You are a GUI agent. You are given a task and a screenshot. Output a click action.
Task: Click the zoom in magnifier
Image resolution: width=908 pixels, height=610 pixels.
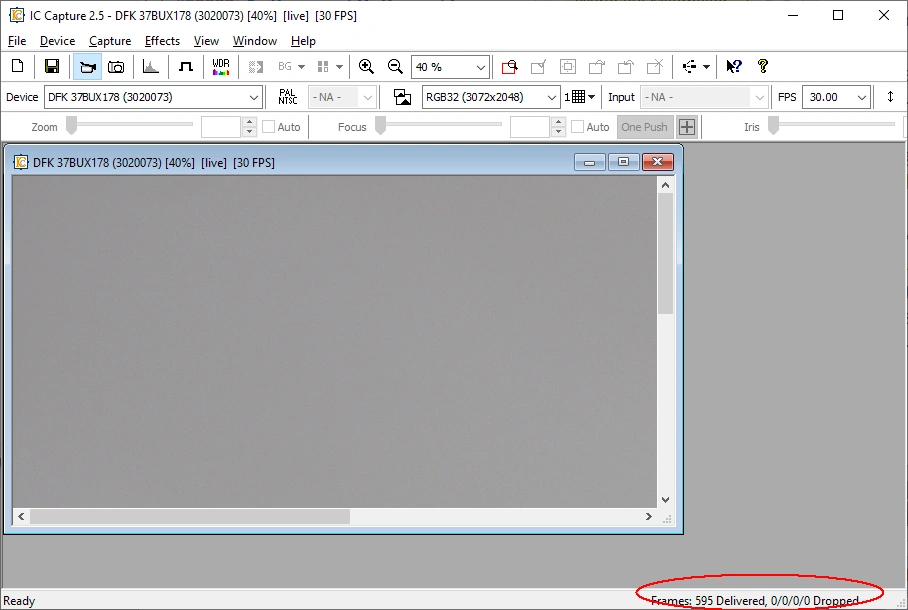[366, 67]
